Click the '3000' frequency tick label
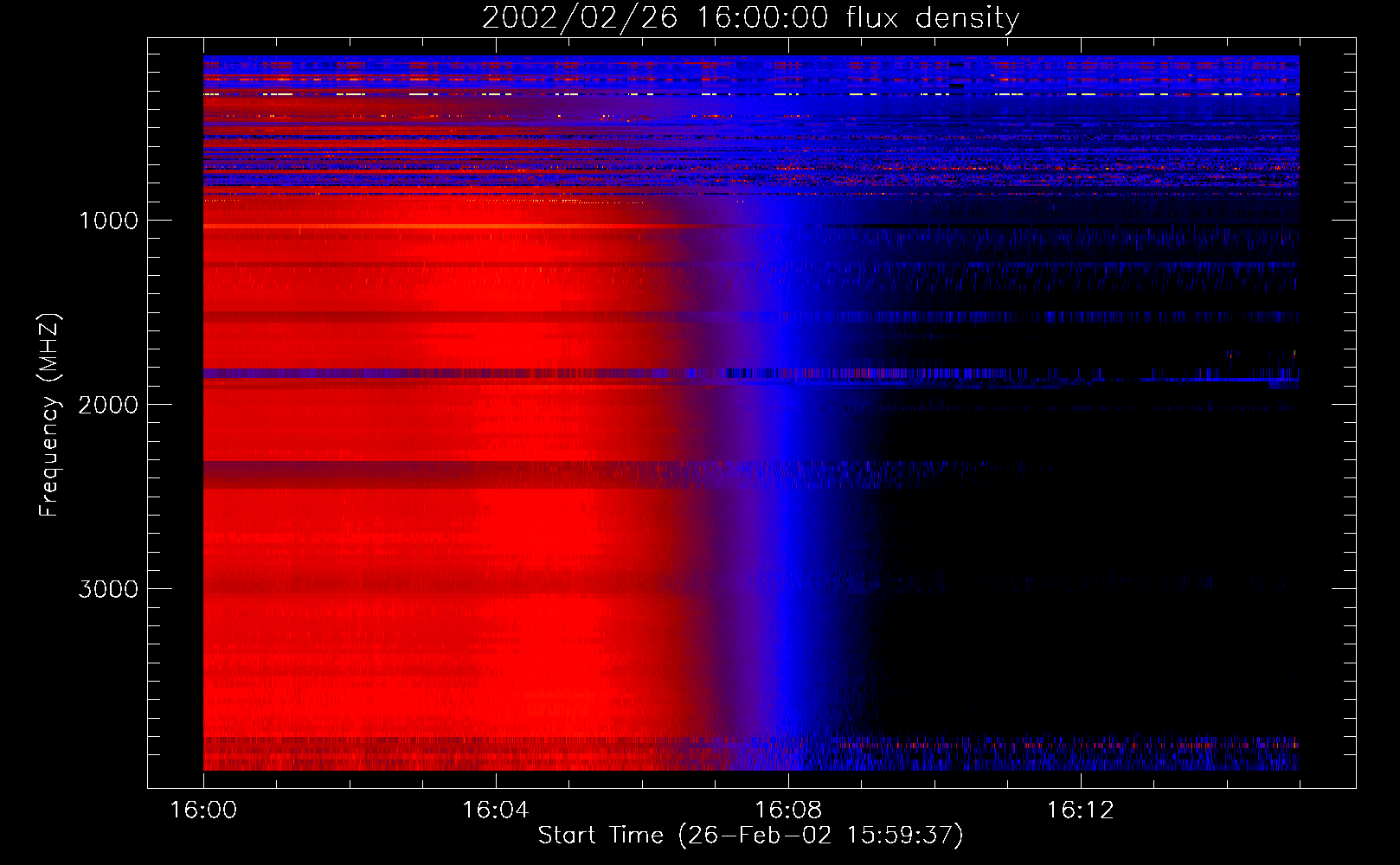The width and height of the screenshot is (1400, 865). [x=108, y=589]
